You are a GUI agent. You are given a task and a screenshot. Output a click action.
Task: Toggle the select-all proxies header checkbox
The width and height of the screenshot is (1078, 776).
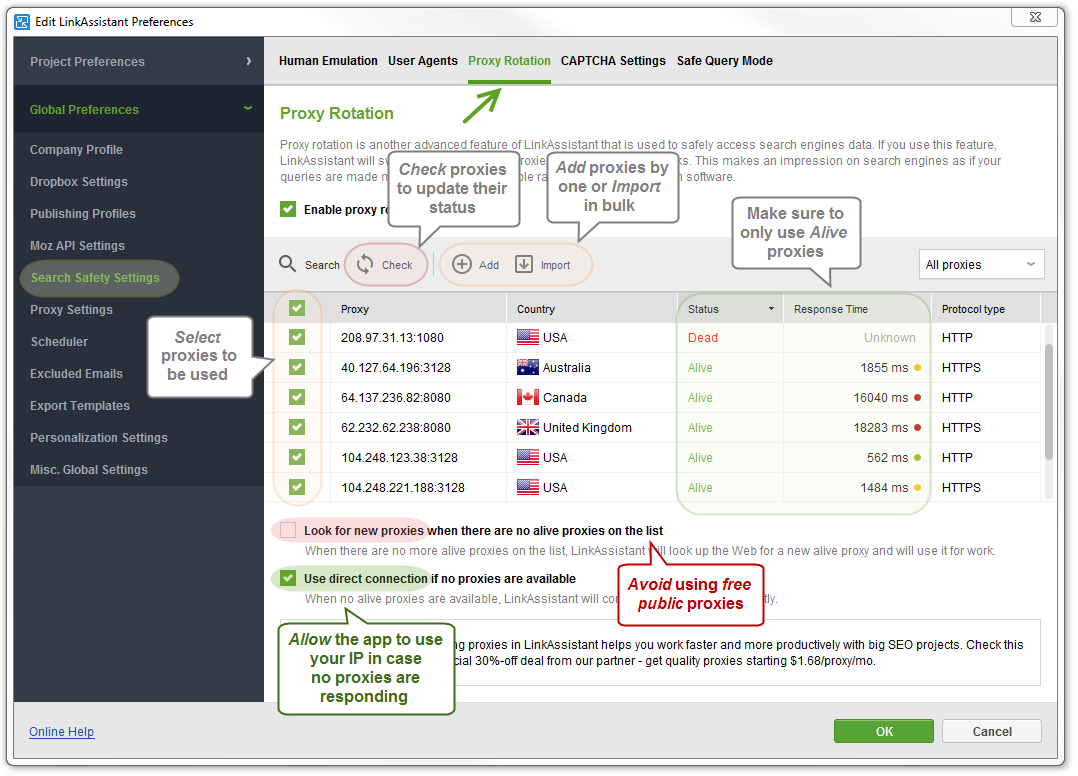coord(296,308)
